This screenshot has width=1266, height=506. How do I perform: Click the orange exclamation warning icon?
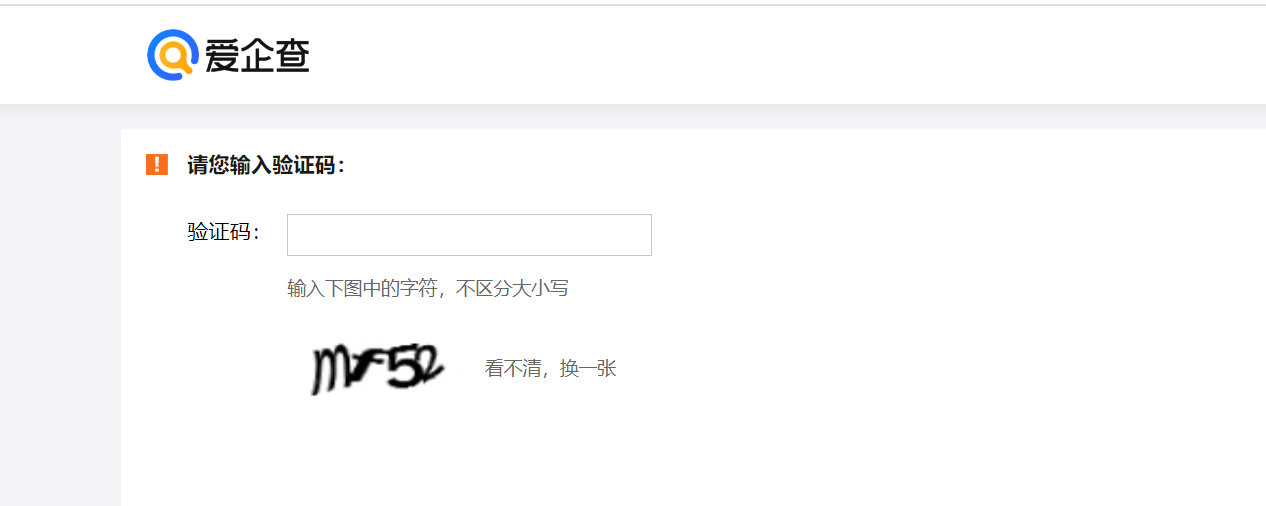157,165
